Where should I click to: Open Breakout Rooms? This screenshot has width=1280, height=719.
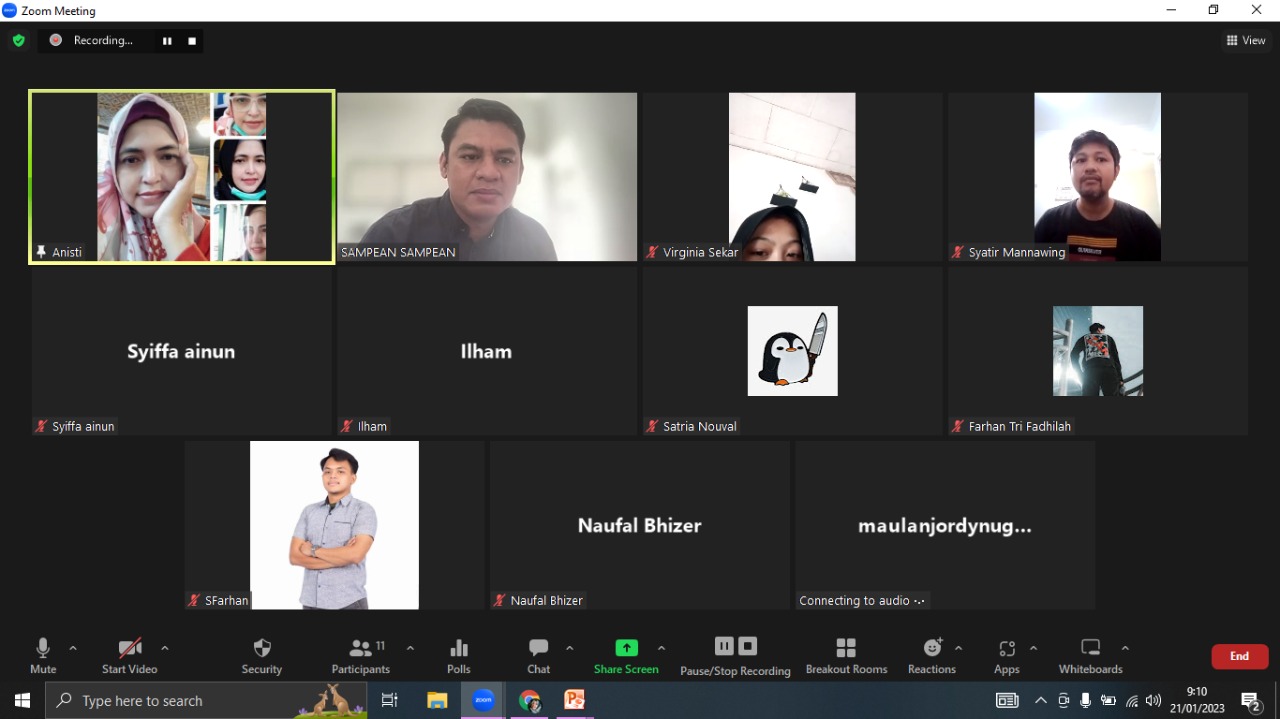coord(846,655)
